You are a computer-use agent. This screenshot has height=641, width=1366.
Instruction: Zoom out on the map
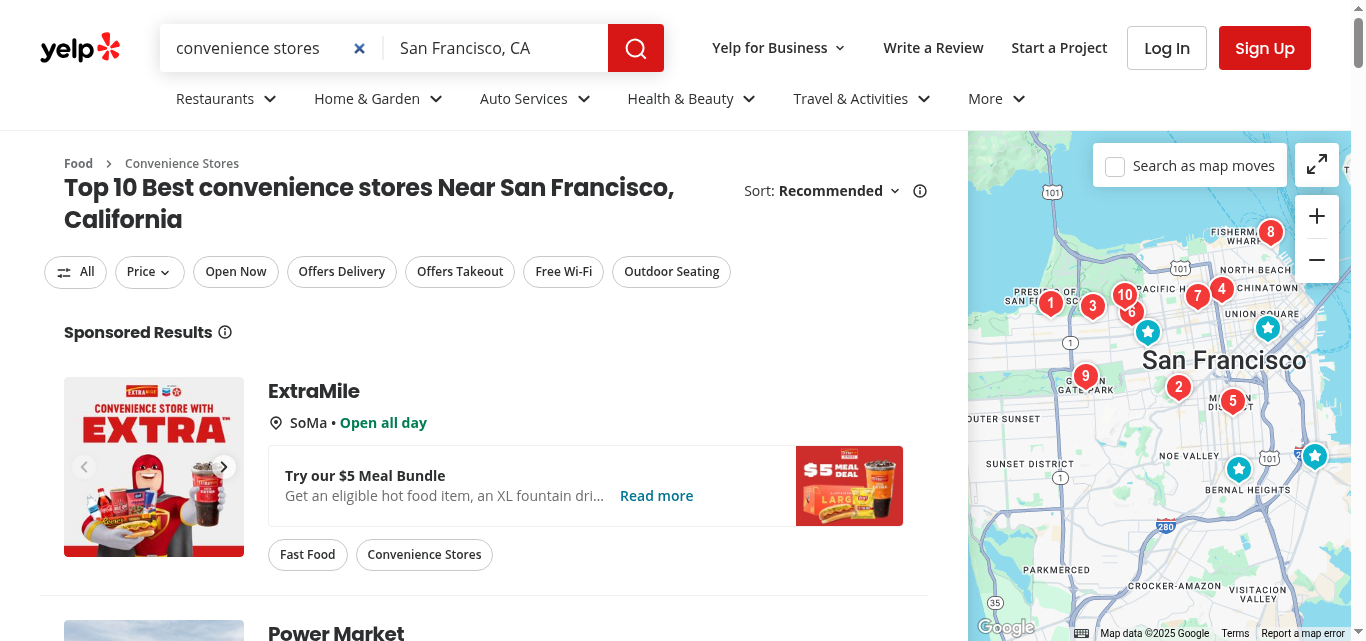pyautogui.click(x=1317, y=260)
